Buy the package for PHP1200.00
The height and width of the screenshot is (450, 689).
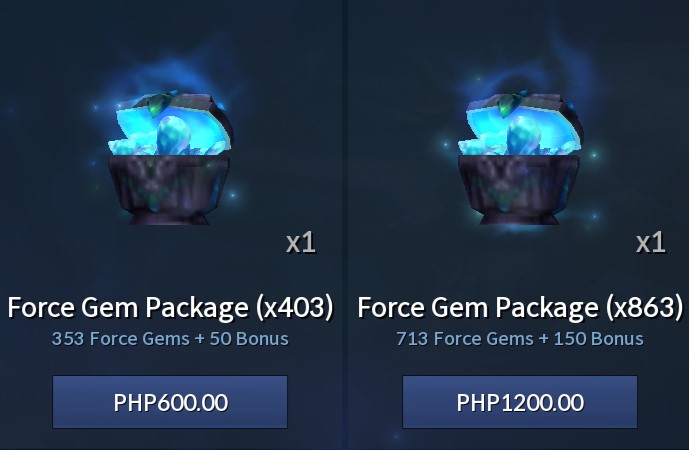pos(520,402)
